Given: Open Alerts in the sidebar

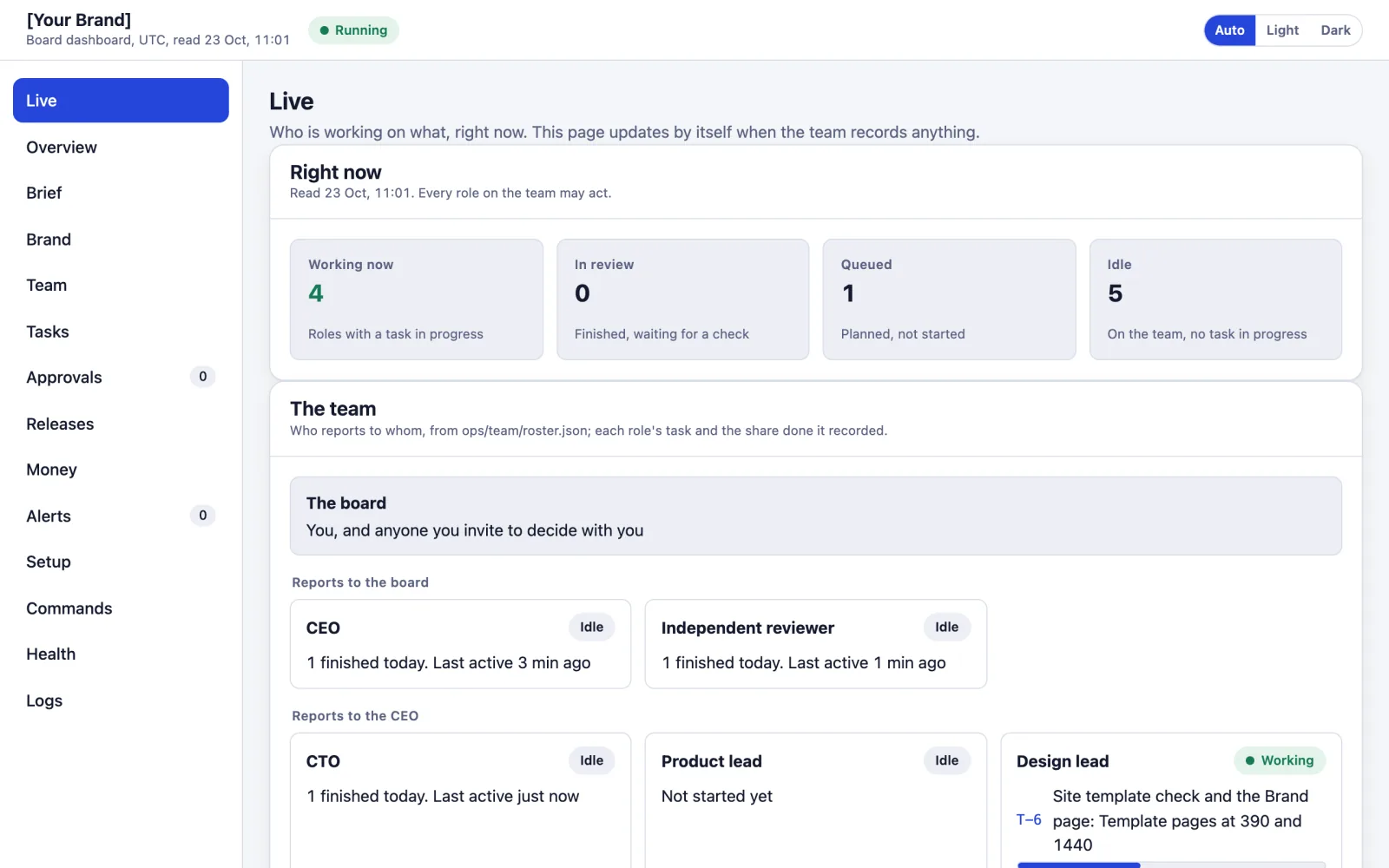Looking at the screenshot, I should coord(121,516).
